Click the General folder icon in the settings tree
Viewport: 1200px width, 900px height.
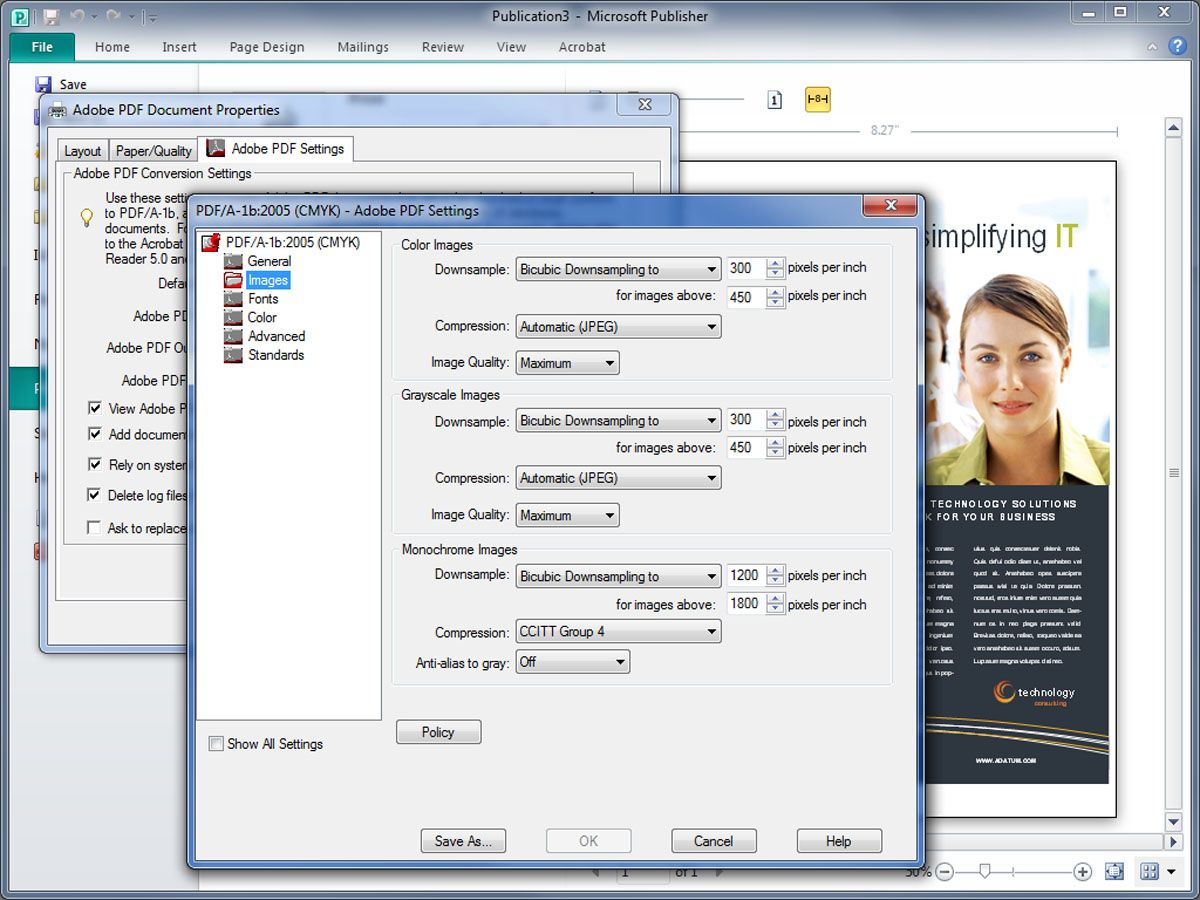[233, 261]
